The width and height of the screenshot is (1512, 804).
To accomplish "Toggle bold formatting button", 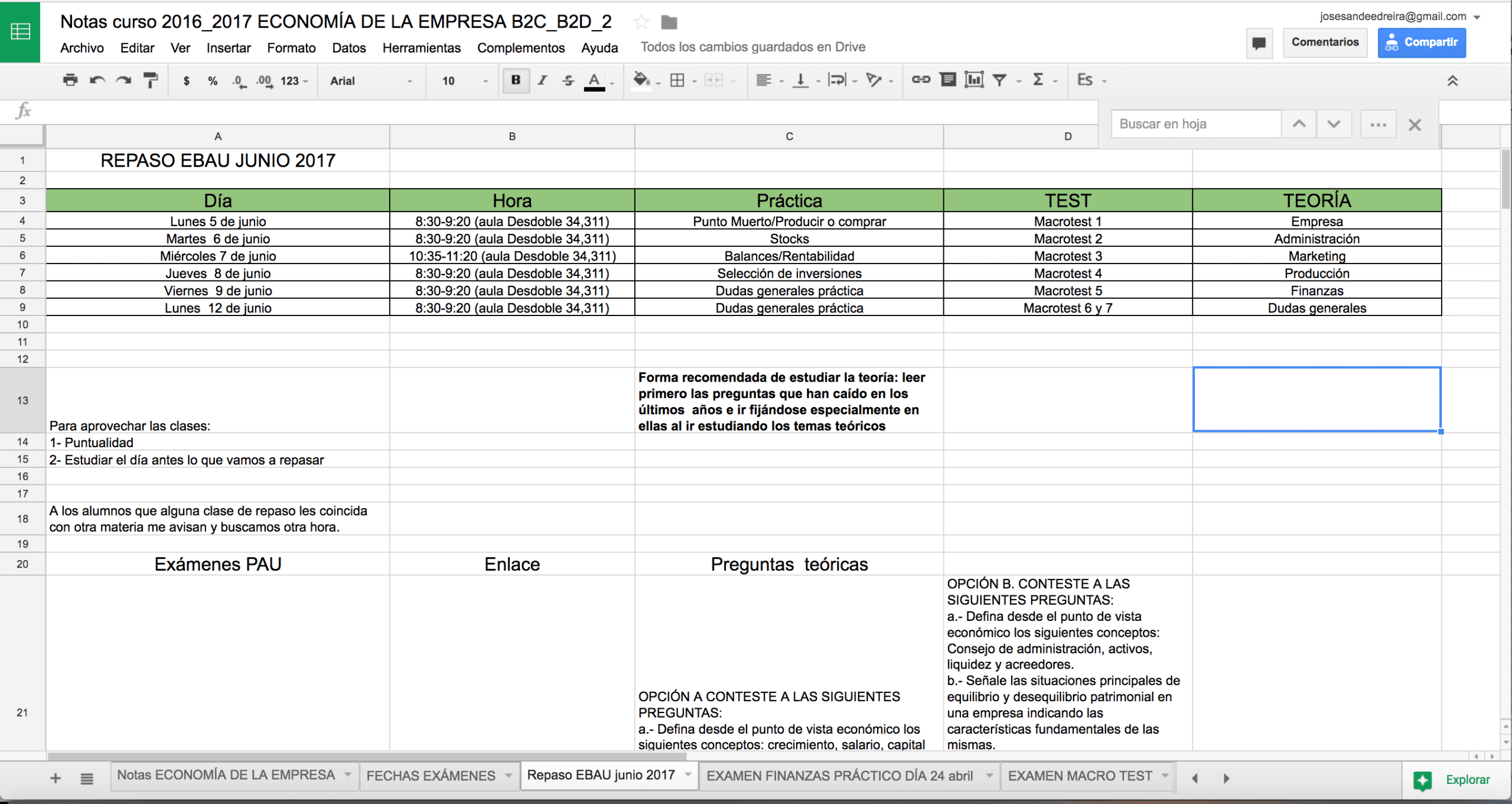I will [x=516, y=80].
